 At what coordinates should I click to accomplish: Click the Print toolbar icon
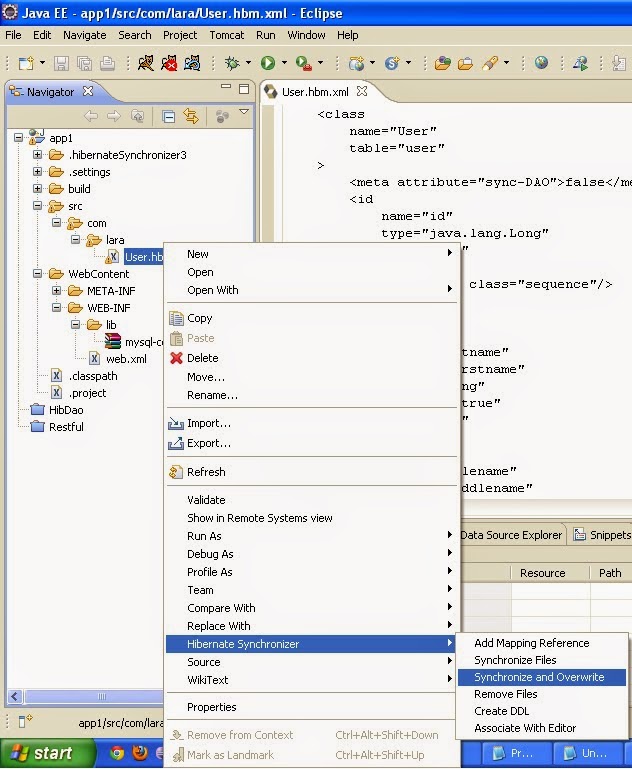[x=108, y=63]
